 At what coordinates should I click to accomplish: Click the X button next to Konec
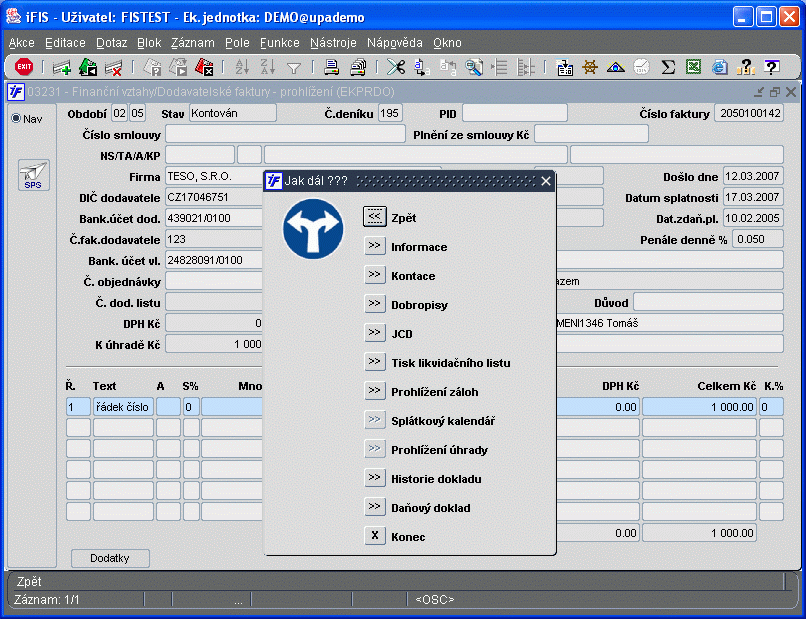374,536
